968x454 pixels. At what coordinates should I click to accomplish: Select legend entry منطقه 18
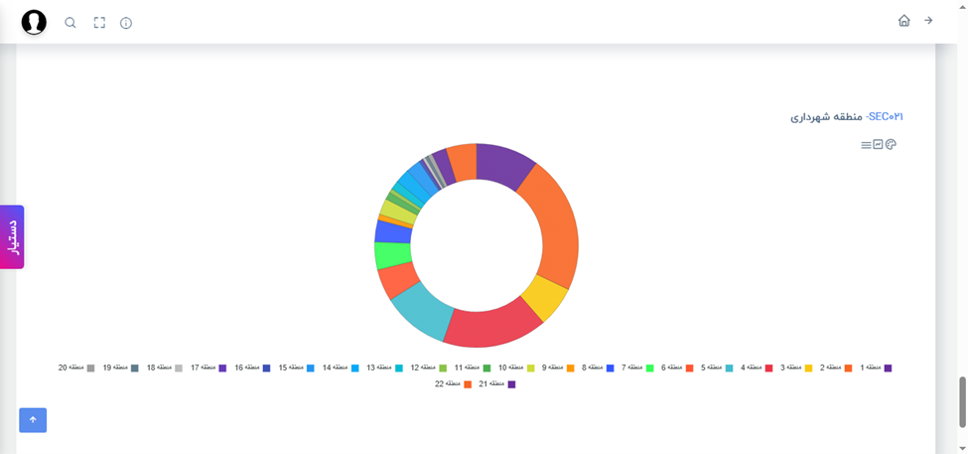click(165, 368)
